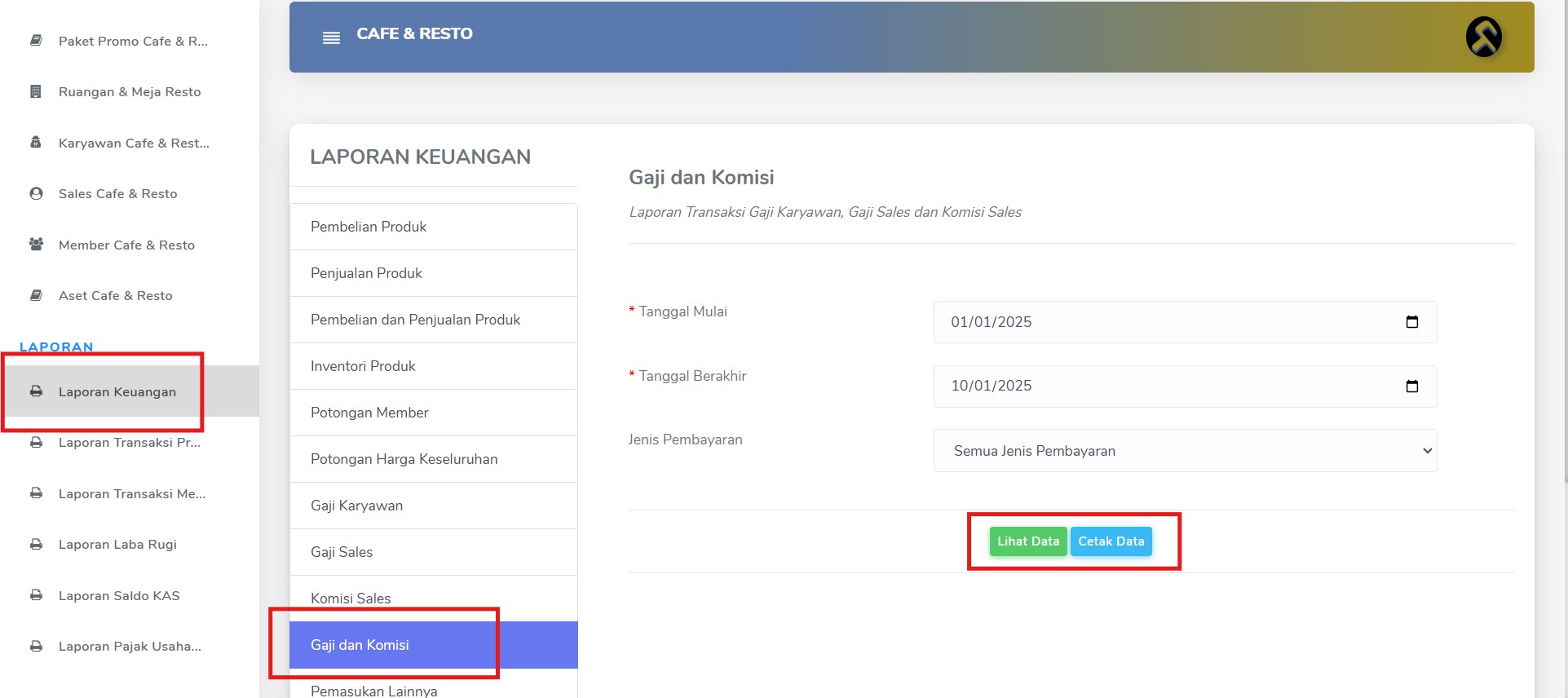Click the Laporan Transaksi Me... printer icon

(x=36, y=493)
